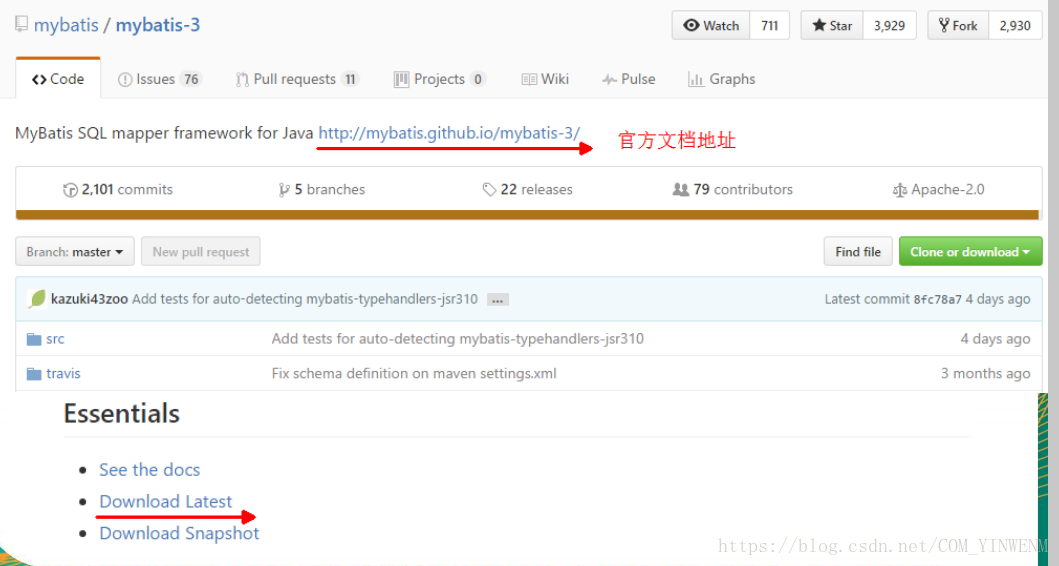The image size is (1059, 566).
Task: Expand the Clone or download dropdown
Action: [x=971, y=251]
